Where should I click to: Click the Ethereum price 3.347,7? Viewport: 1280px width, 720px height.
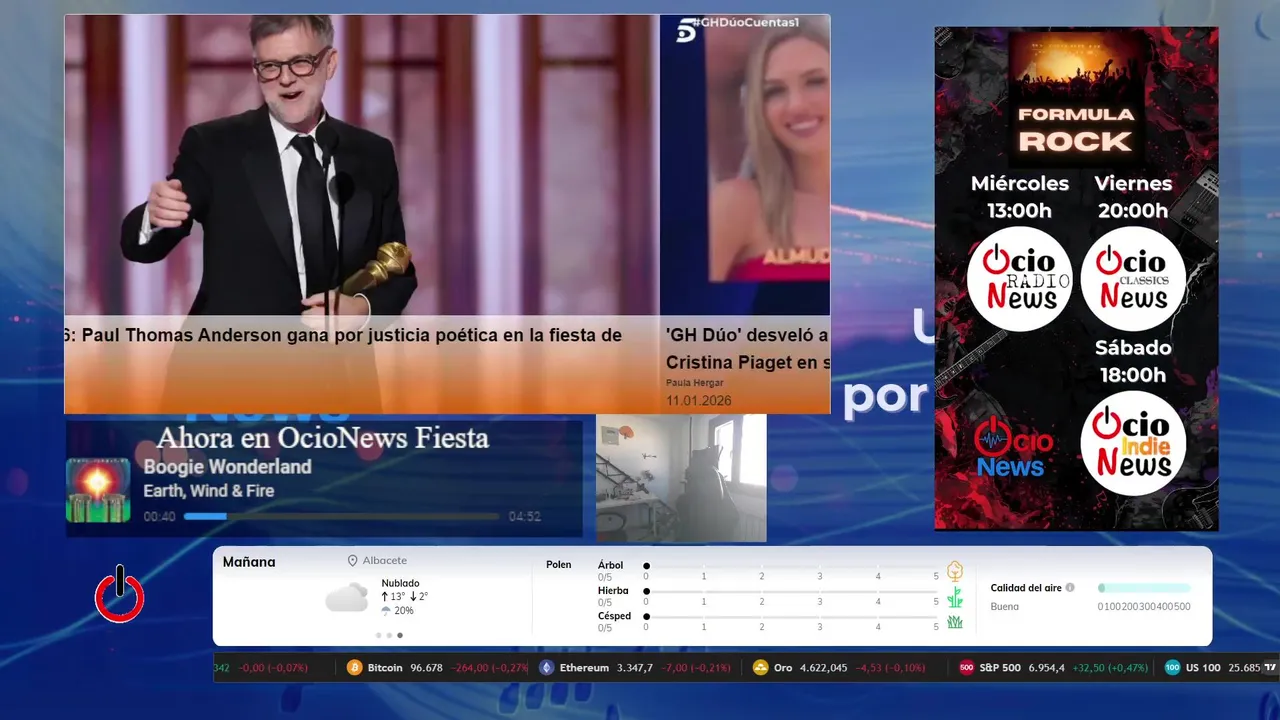tap(634, 668)
